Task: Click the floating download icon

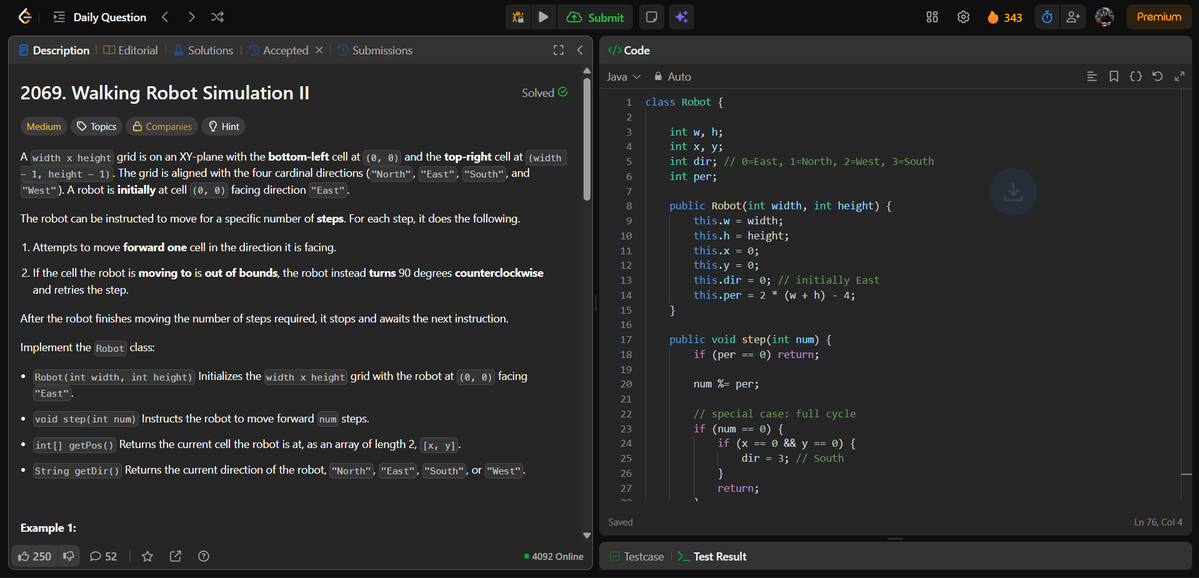Action: point(1013,191)
